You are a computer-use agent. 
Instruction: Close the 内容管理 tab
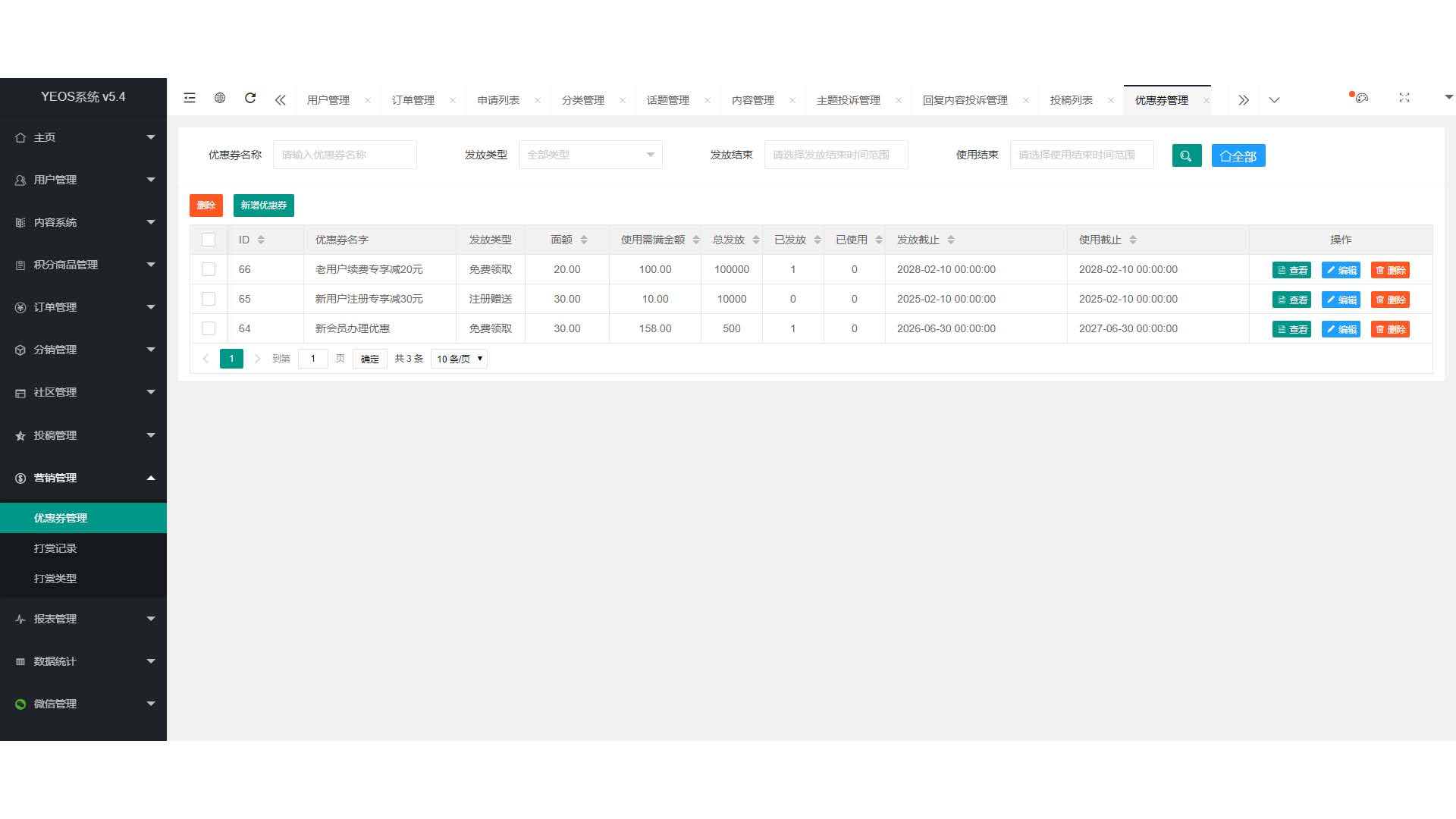coord(792,100)
